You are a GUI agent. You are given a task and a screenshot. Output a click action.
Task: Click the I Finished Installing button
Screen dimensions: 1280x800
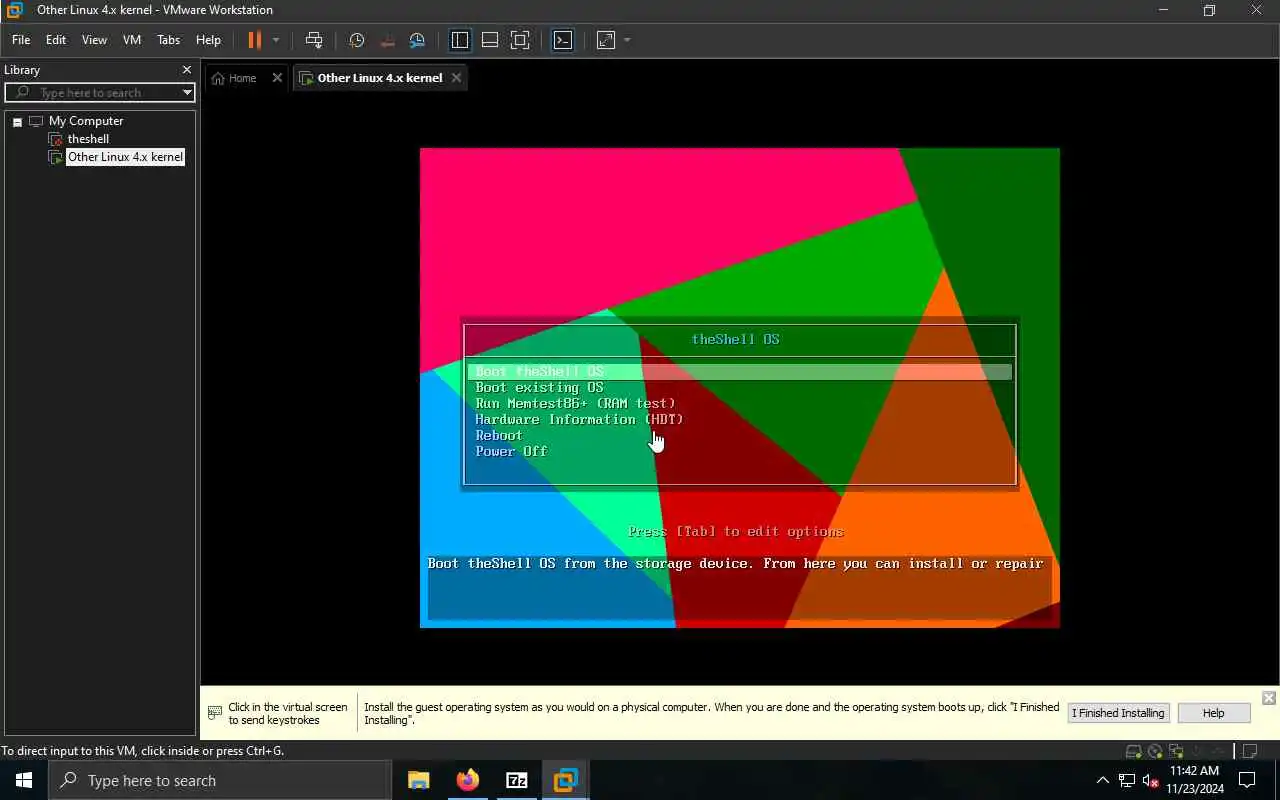(1118, 713)
